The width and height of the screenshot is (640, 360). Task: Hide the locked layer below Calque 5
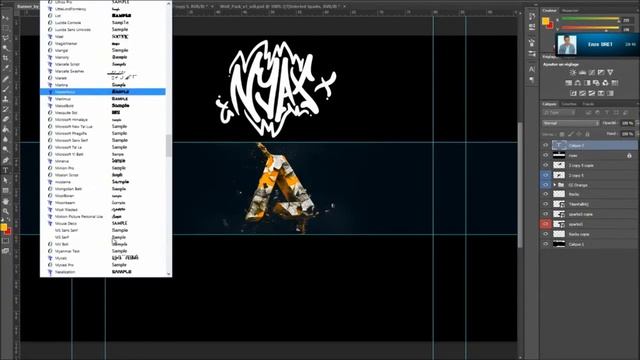point(546,155)
